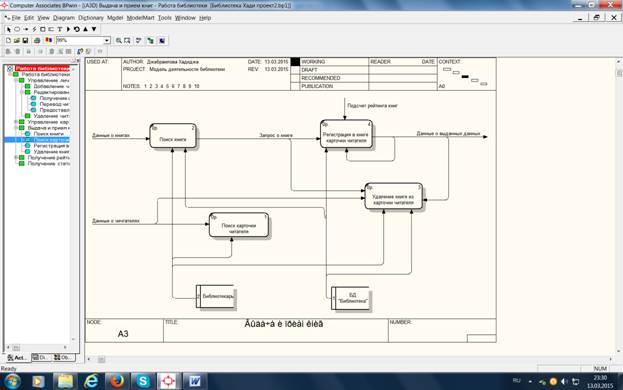Open the Model Explorer toggle icon
The width and height of the screenshot is (623, 390).
click(x=150, y=41)
